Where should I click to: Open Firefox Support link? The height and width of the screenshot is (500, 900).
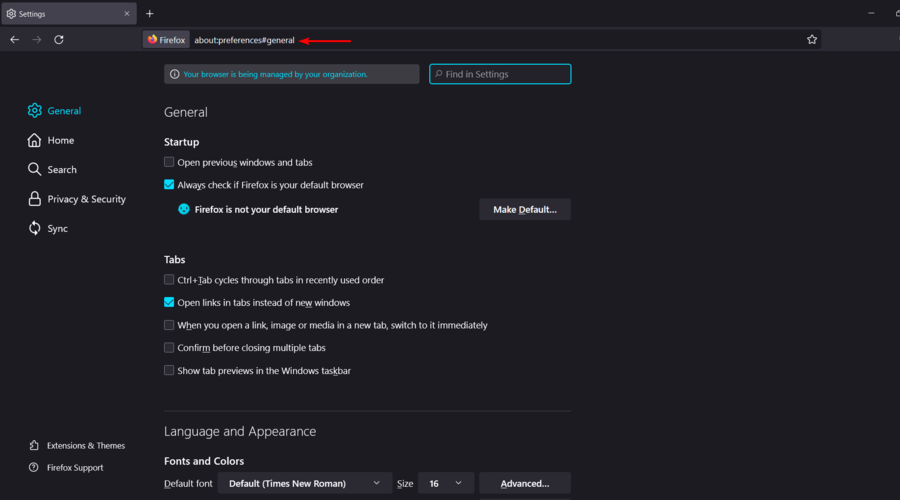[75, 467]
